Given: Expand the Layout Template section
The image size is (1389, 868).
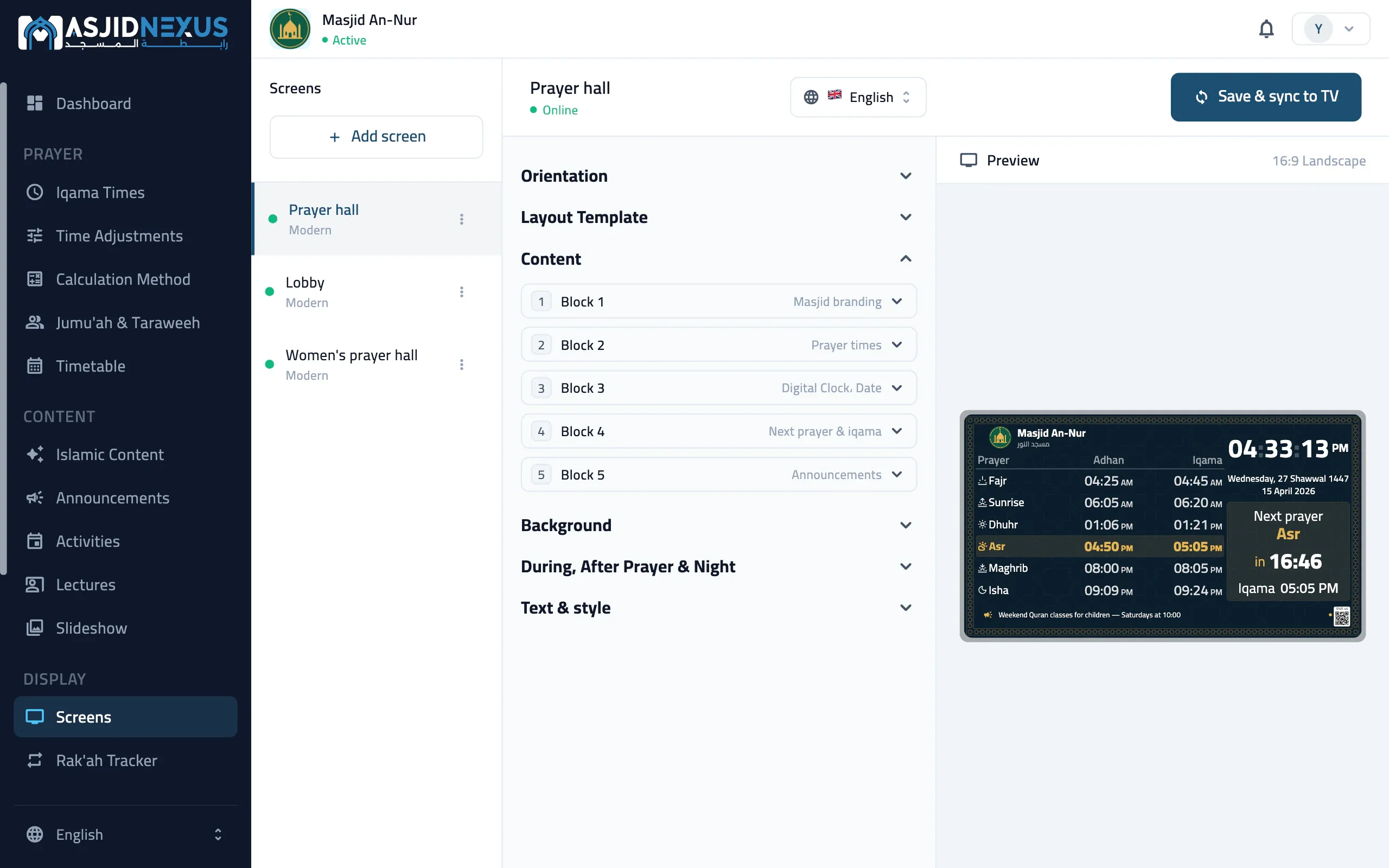Looking at the screenshot, I should 718,217.
